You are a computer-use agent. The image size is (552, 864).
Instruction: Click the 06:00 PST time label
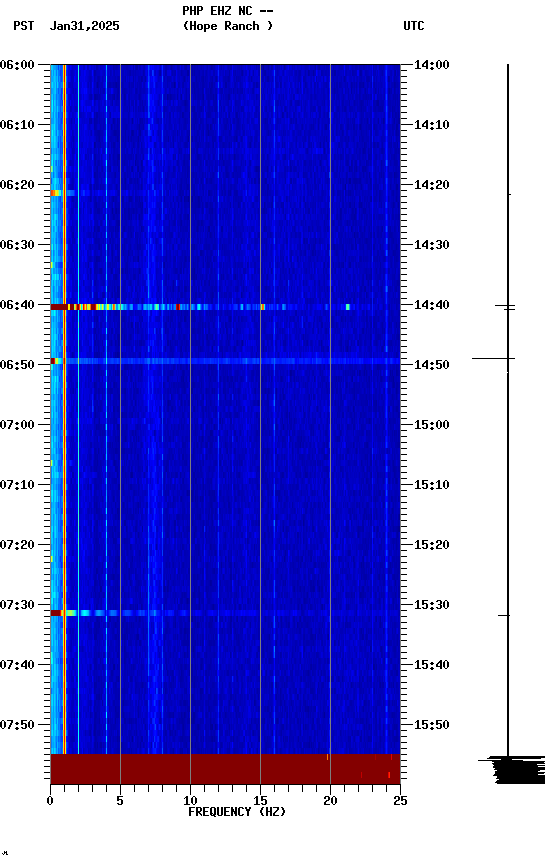click(x=17, y=65)
